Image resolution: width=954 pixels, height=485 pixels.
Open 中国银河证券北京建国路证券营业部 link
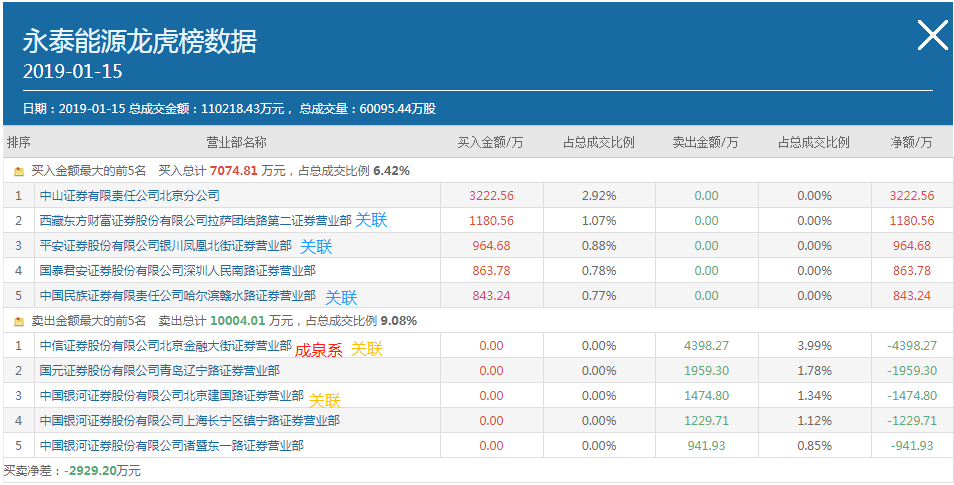(172, 396)
